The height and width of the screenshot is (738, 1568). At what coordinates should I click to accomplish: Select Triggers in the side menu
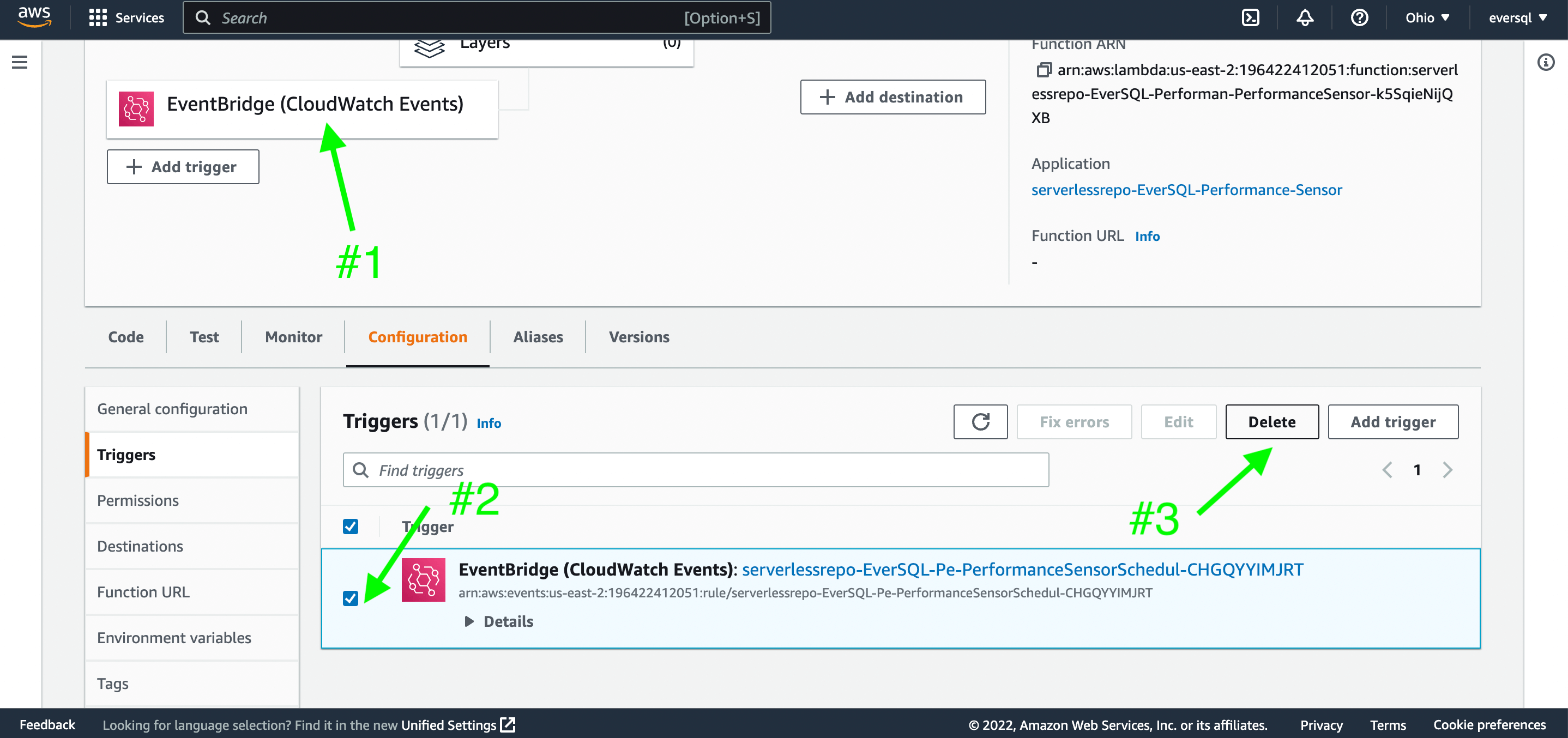tap(192, 455)
